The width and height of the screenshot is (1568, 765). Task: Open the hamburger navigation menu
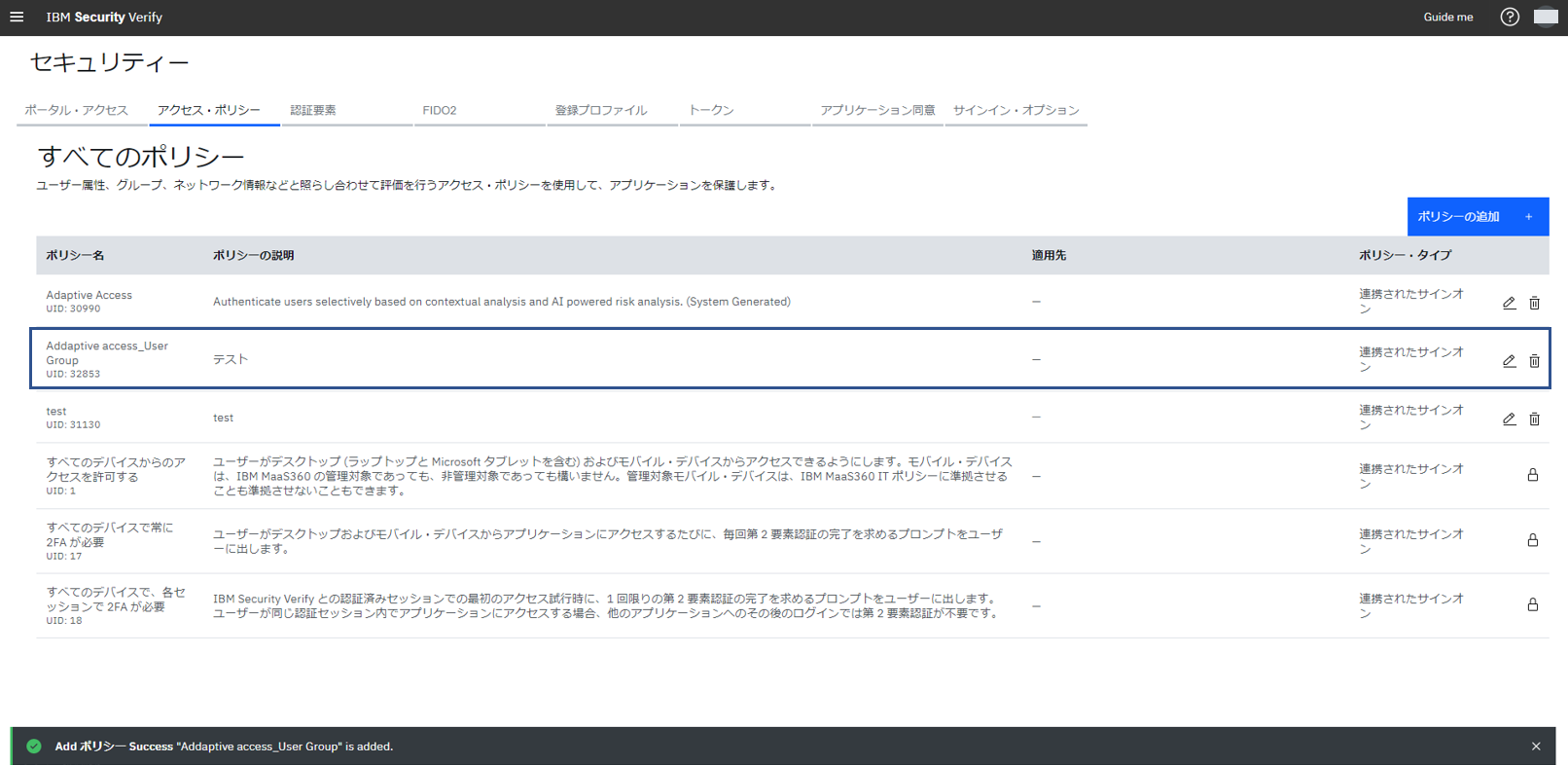coord(17,17)
